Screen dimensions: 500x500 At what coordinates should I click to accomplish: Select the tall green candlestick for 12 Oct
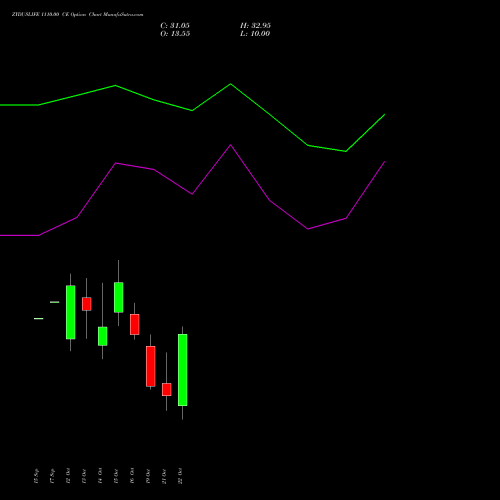click(71, 312)
